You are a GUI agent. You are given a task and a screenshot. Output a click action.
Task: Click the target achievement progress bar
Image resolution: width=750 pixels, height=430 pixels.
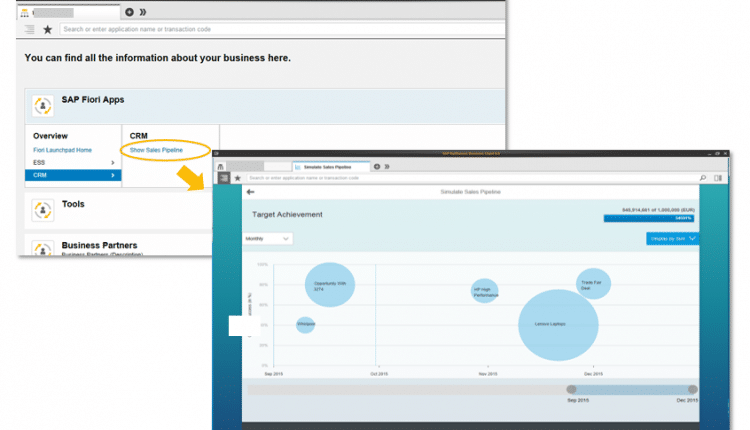click(649, 218)
